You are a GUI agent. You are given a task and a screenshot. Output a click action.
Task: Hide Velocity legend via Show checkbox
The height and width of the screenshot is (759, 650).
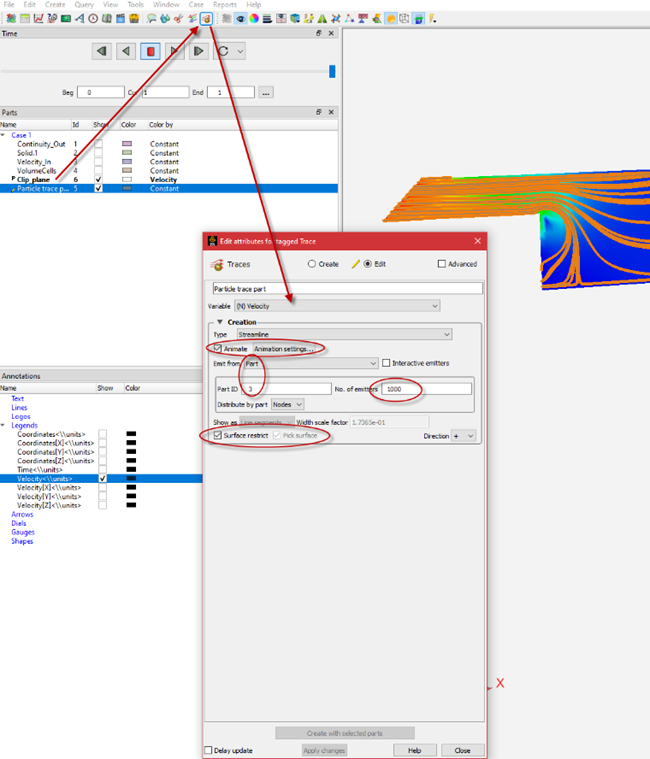click(x=103, y=479)
